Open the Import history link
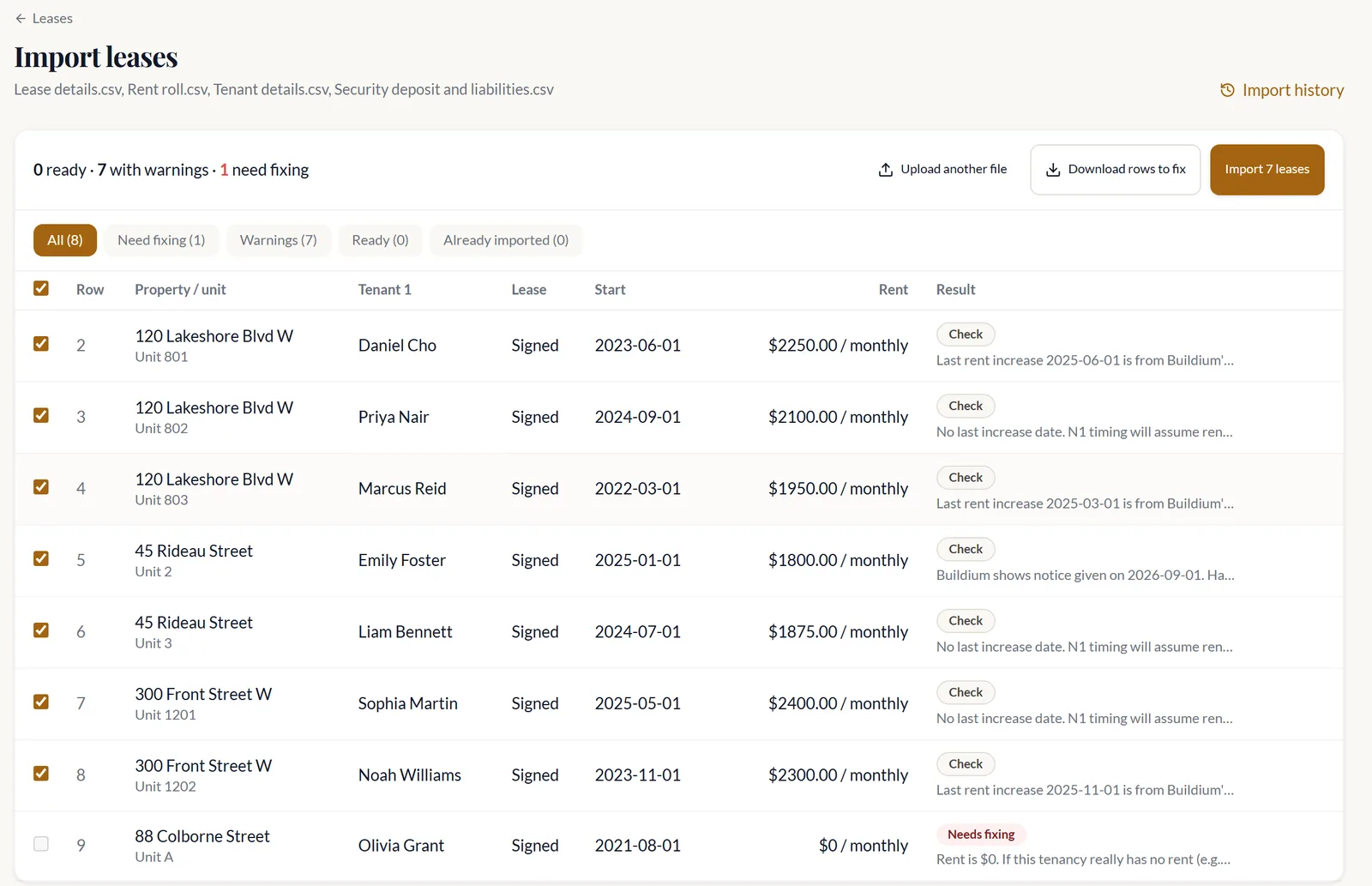 1282,90
